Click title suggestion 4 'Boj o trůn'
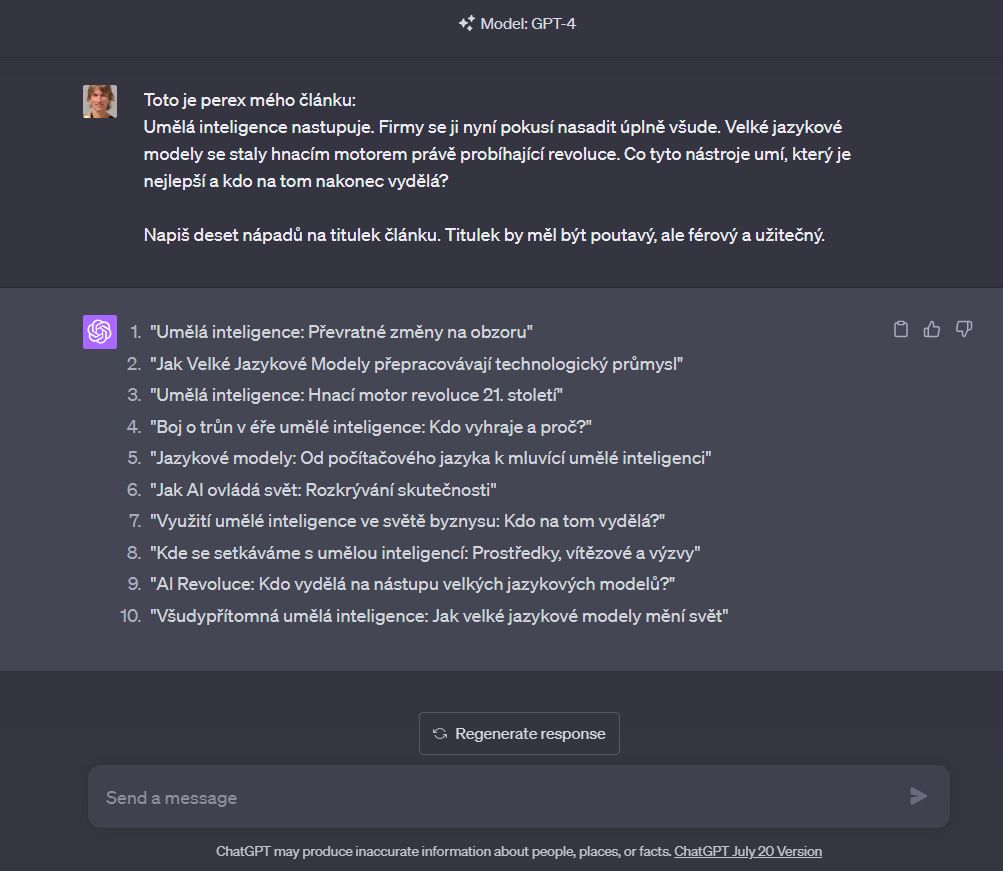1003x871 pixels. click(x=370, y=427)
